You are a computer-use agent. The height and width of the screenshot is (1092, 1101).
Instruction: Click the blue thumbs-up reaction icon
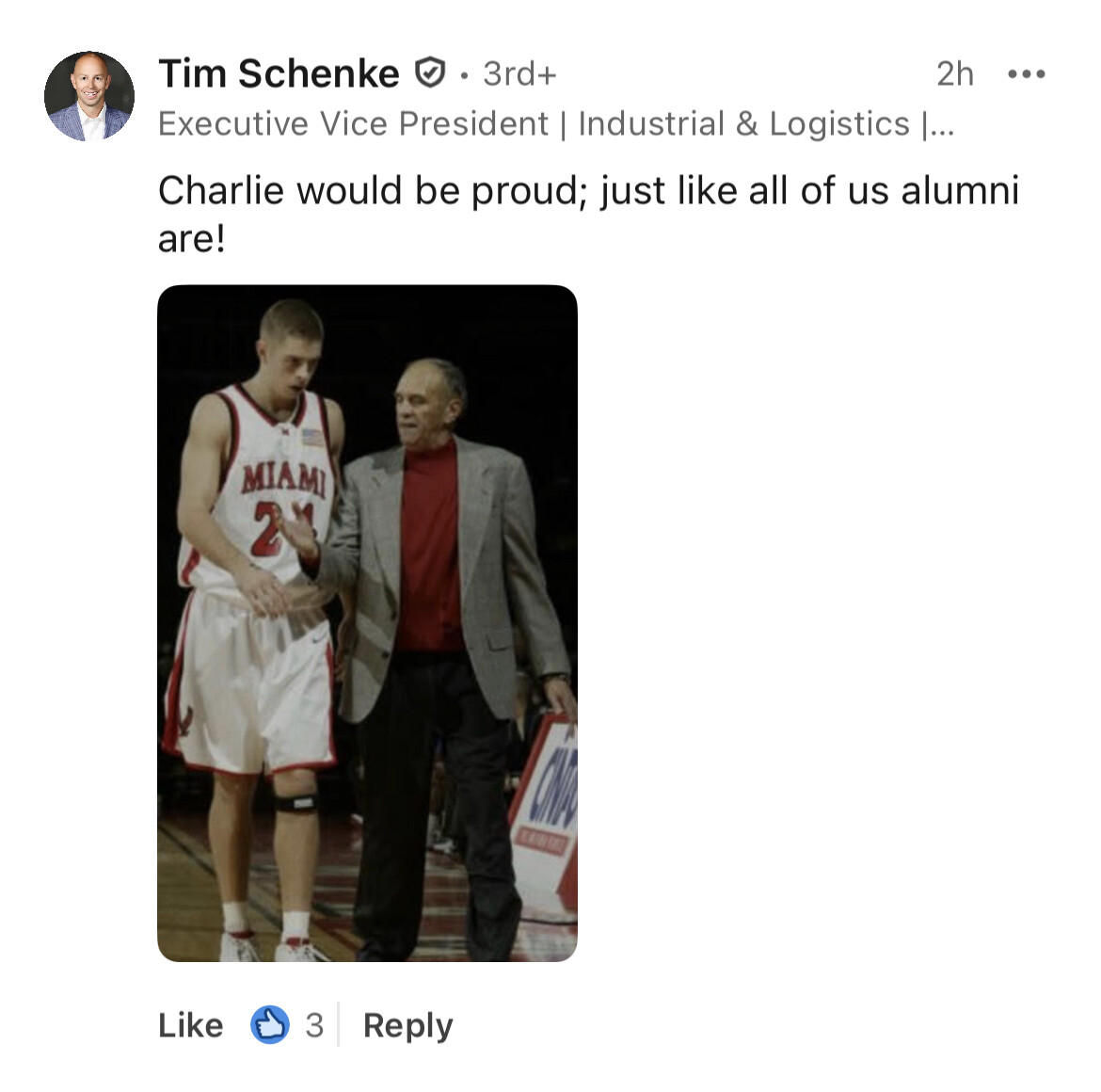(270, 1024)
